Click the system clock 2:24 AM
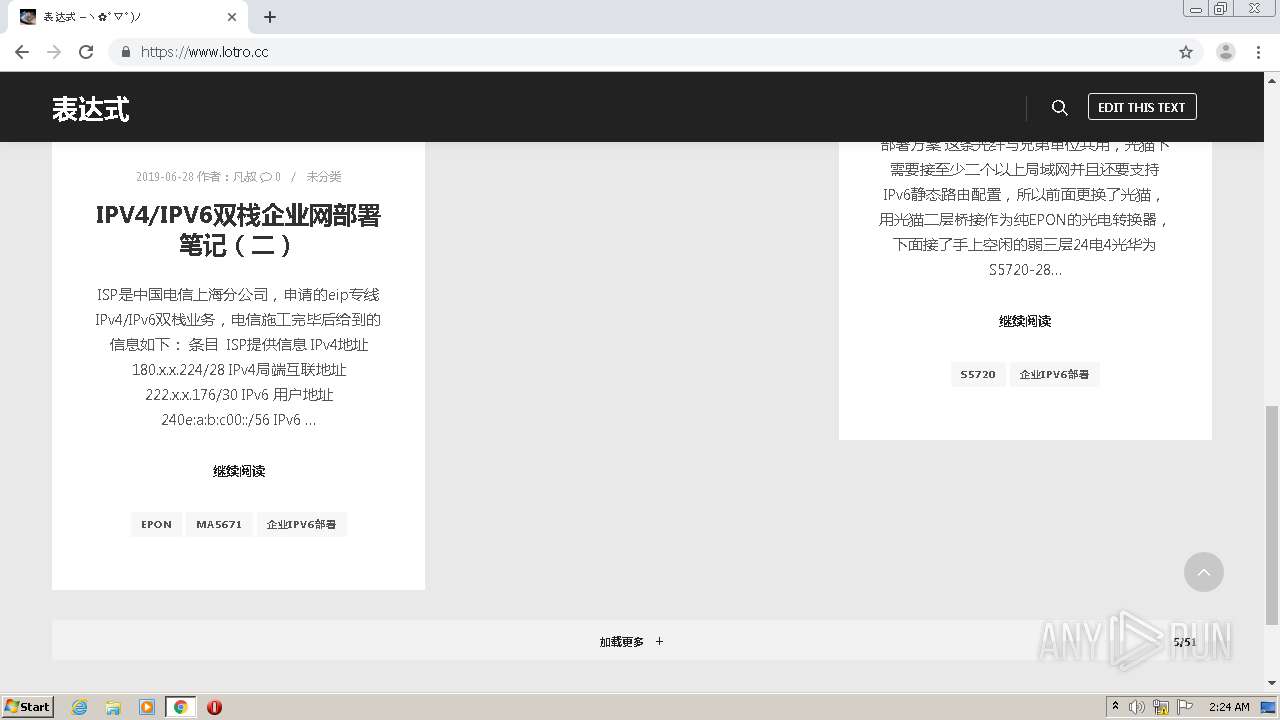 click(x=1229, y=707)
